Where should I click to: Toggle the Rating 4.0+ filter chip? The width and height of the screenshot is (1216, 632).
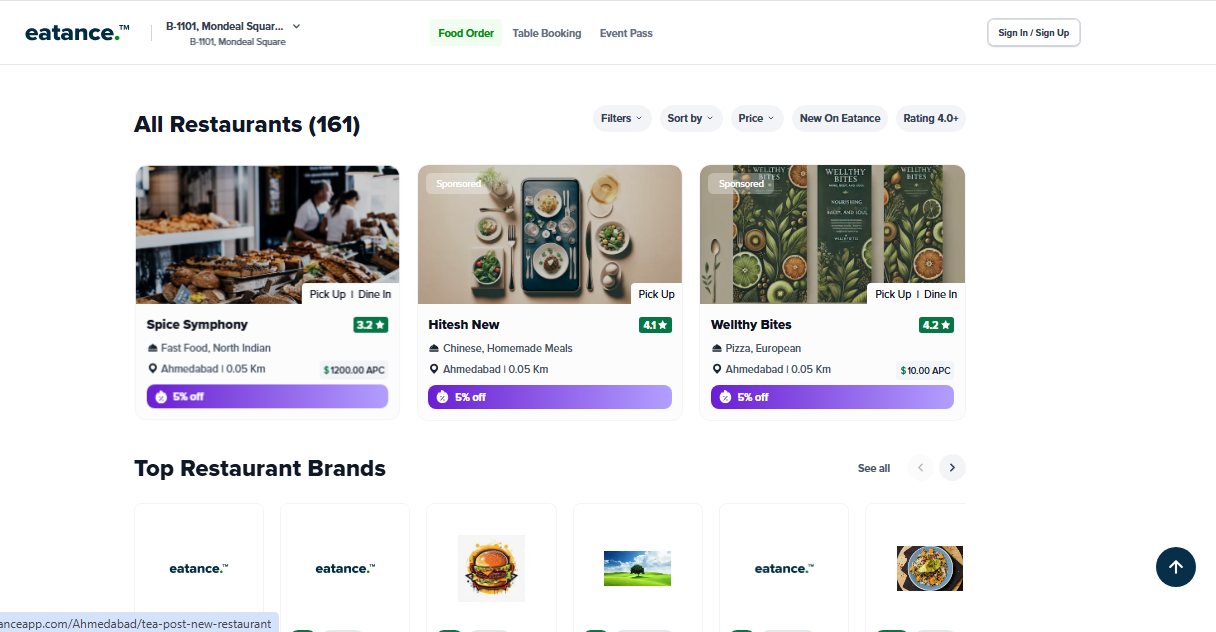(931, 118)
